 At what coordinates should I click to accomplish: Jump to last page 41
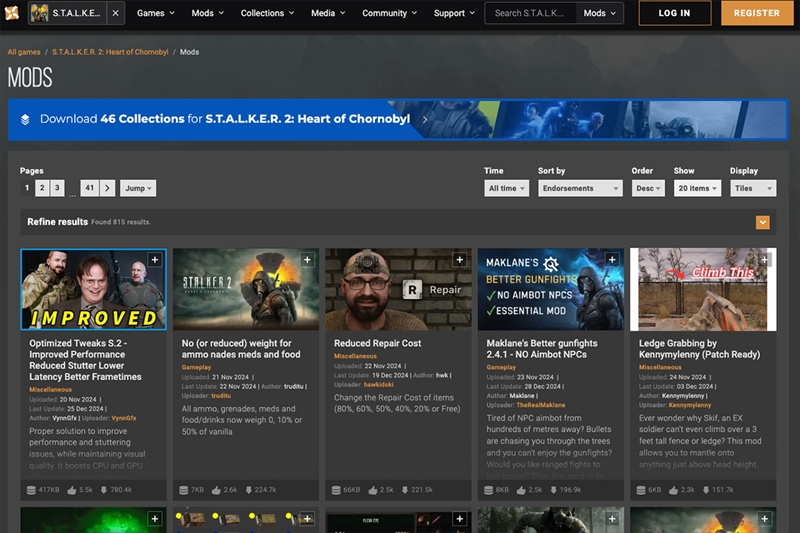point(89,188)
